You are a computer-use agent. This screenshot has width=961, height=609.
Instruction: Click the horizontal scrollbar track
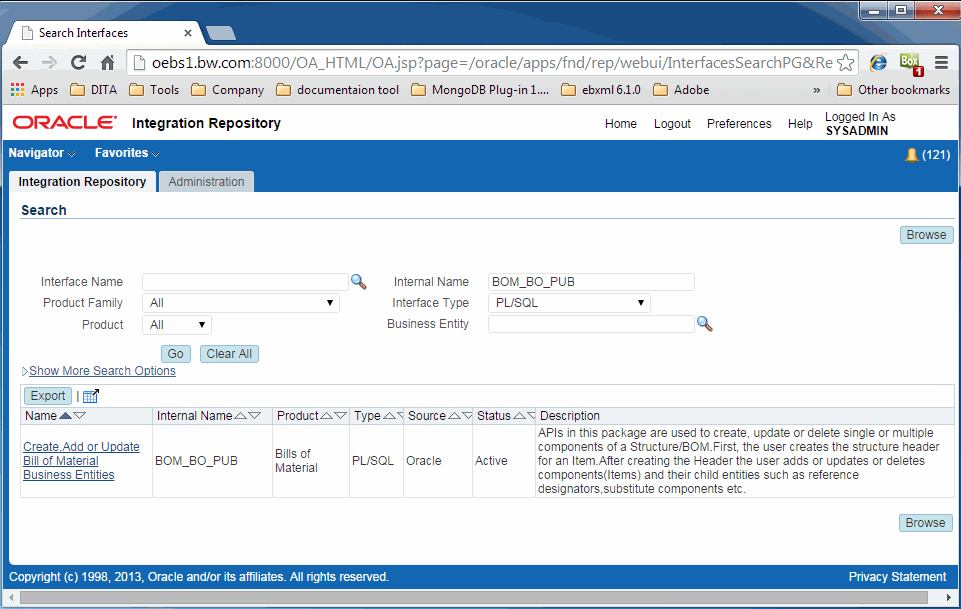point(474,597)
